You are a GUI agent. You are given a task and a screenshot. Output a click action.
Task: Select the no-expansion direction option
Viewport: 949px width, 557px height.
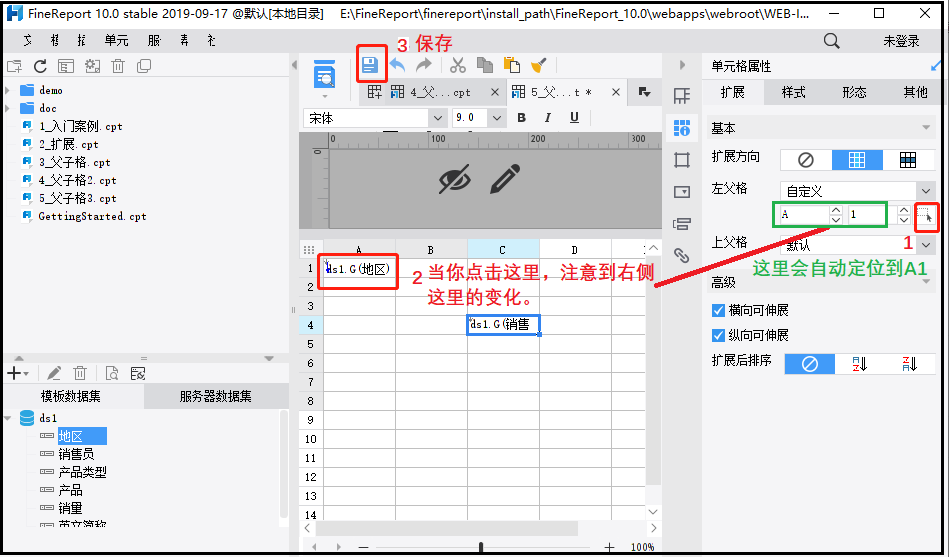(805, 160)
